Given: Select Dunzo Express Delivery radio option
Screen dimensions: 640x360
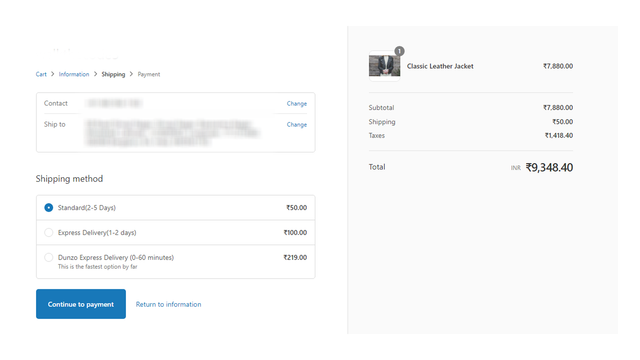Looking at the screenshot, I should coord(49,258).
